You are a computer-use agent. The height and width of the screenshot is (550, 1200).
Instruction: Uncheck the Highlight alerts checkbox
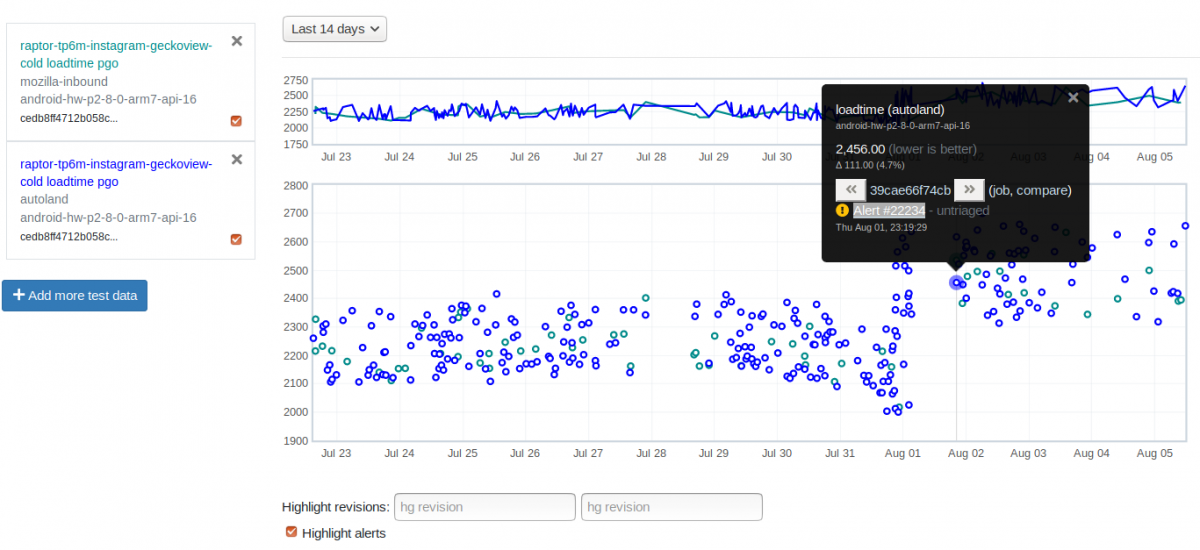[291, 532]
